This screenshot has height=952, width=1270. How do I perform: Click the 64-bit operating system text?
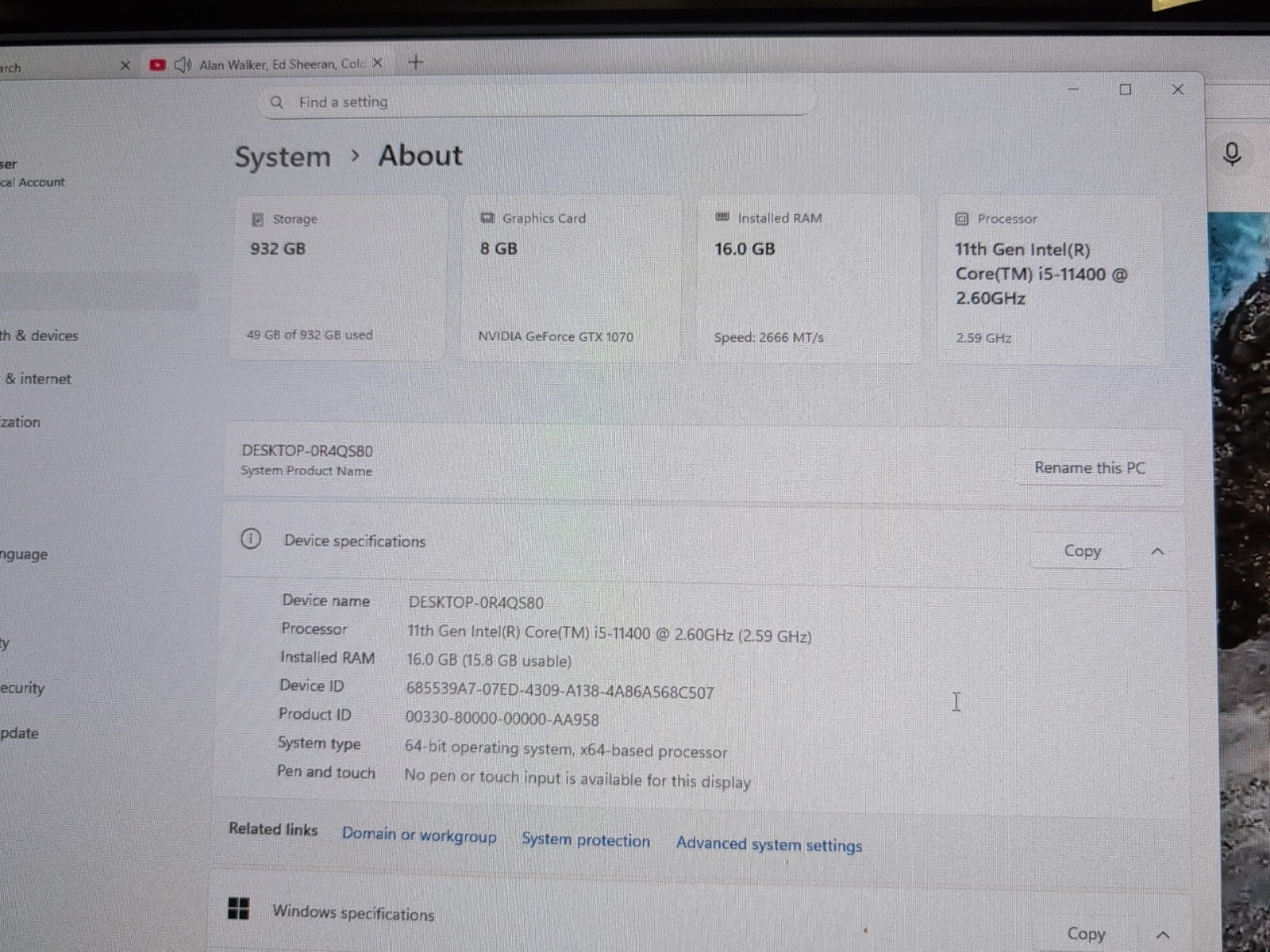(566, 750)
